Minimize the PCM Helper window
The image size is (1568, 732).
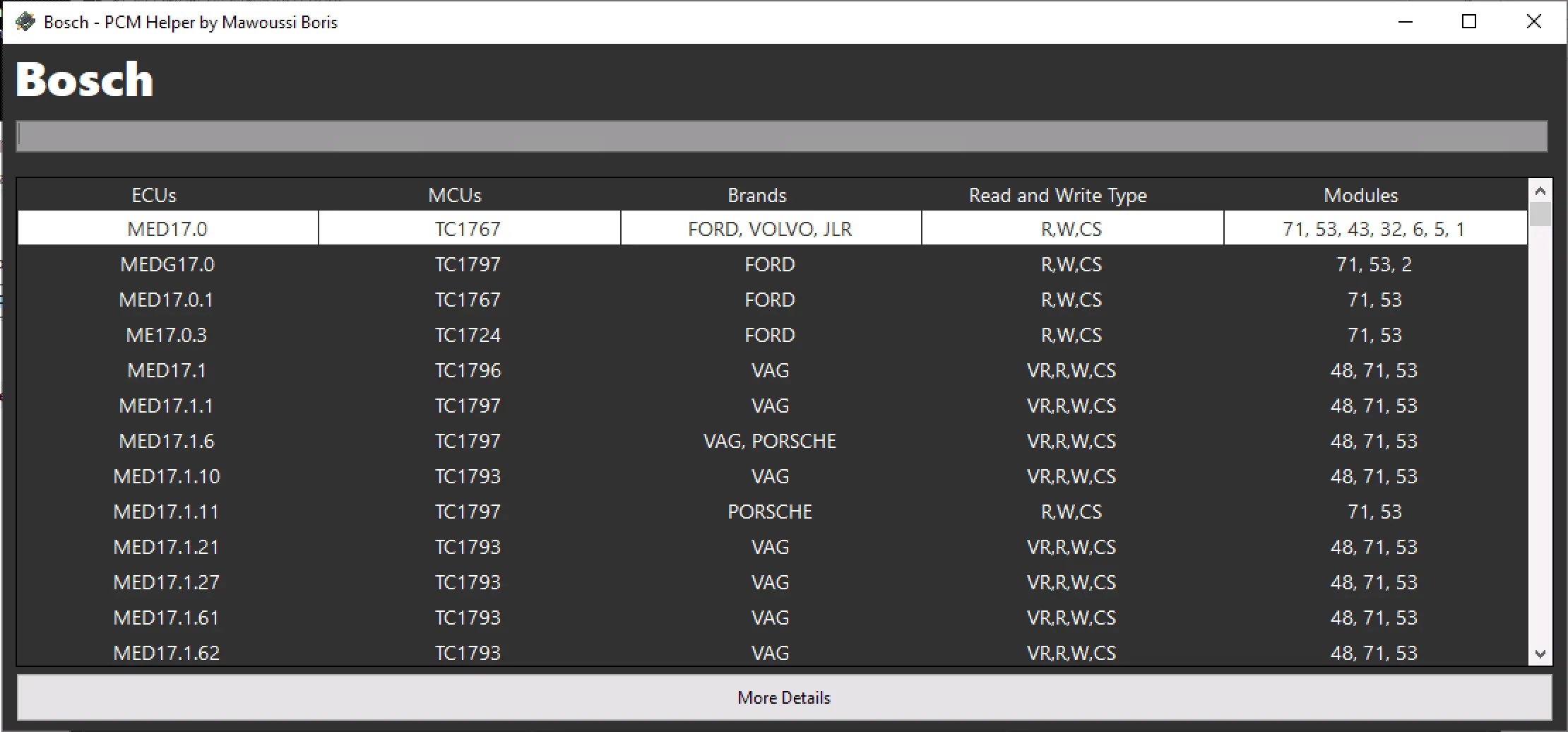[x=1406, y=22]
